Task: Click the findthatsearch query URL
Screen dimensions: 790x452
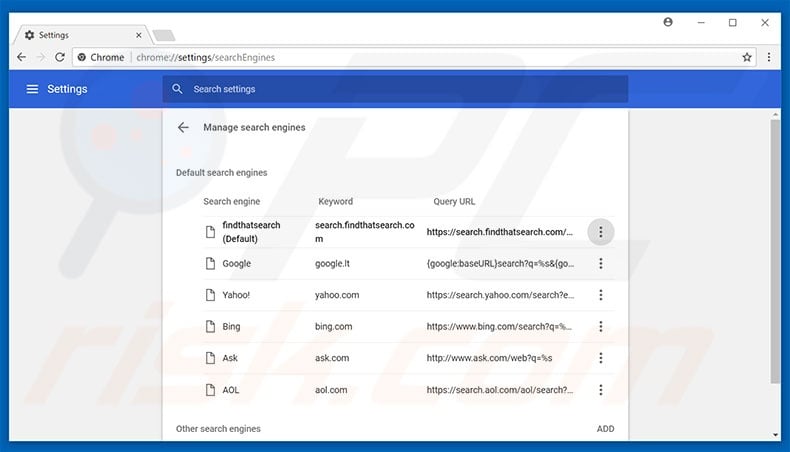Action: coord(500,232)
